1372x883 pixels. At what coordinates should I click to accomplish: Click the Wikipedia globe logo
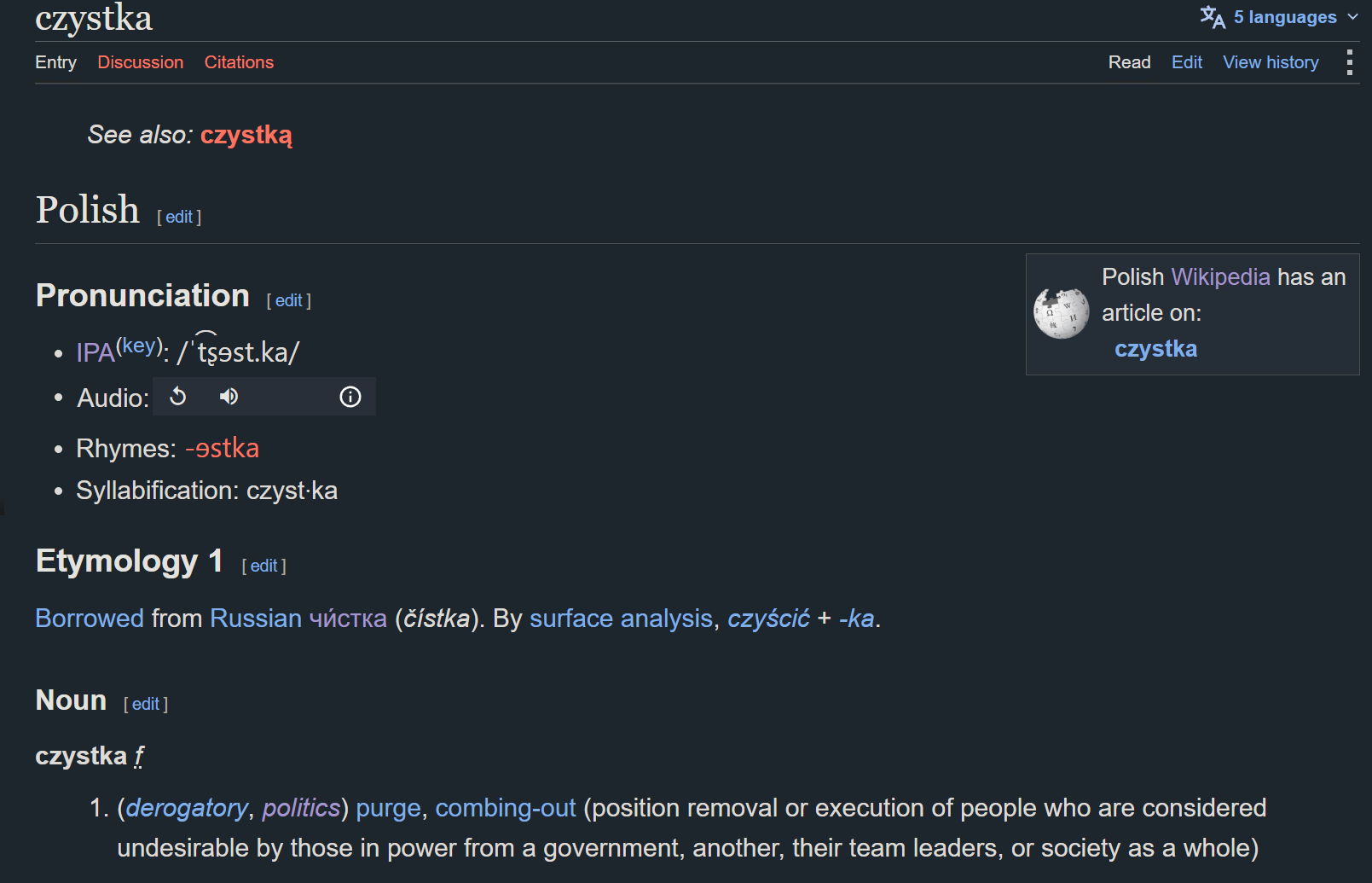coord(1061,313)
